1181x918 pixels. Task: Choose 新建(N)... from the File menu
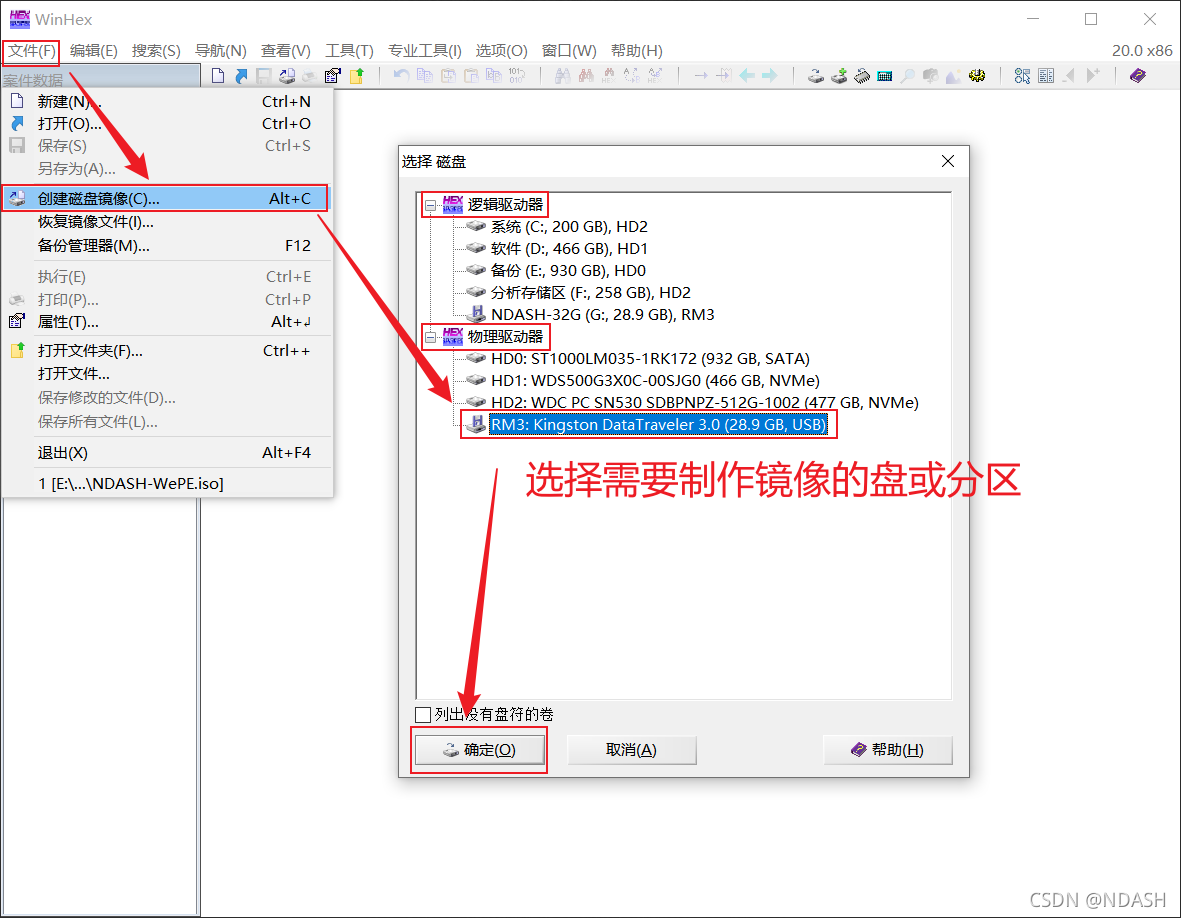point(167,102)
